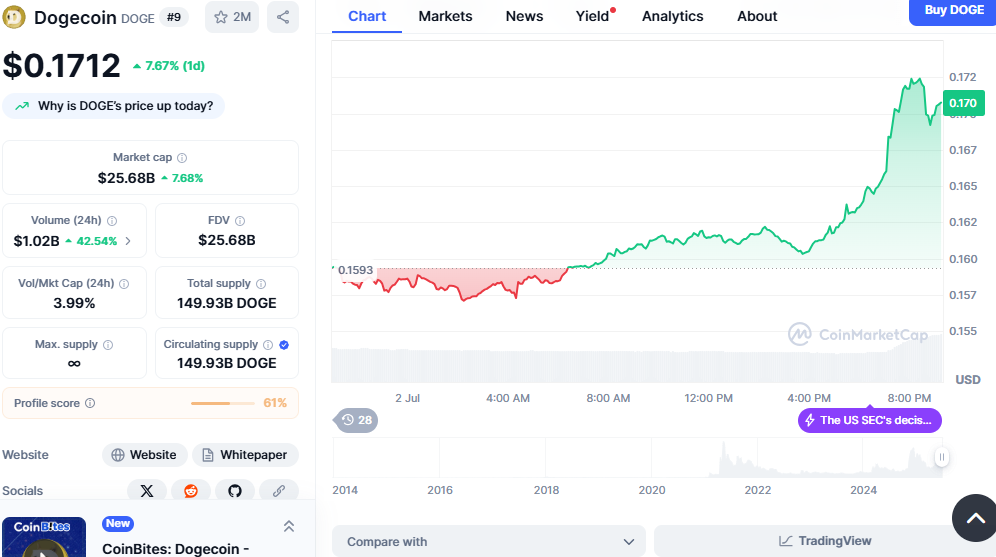Click the New badge on CoinBites
This screenshot has height=557, width=996.
118,524
